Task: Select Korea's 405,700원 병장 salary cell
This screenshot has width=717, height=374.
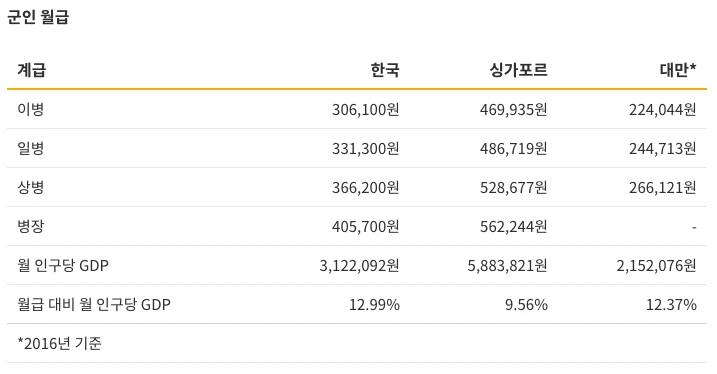Action: (365, 226)
